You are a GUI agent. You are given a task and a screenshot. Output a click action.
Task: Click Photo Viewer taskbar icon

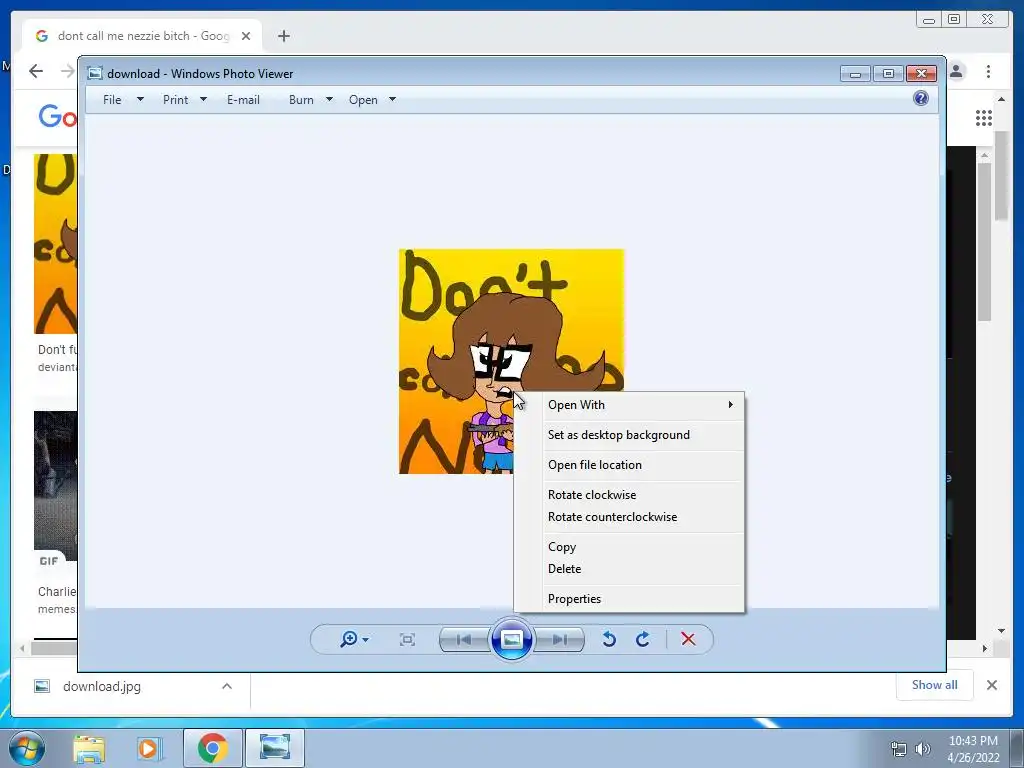[275, 748]
